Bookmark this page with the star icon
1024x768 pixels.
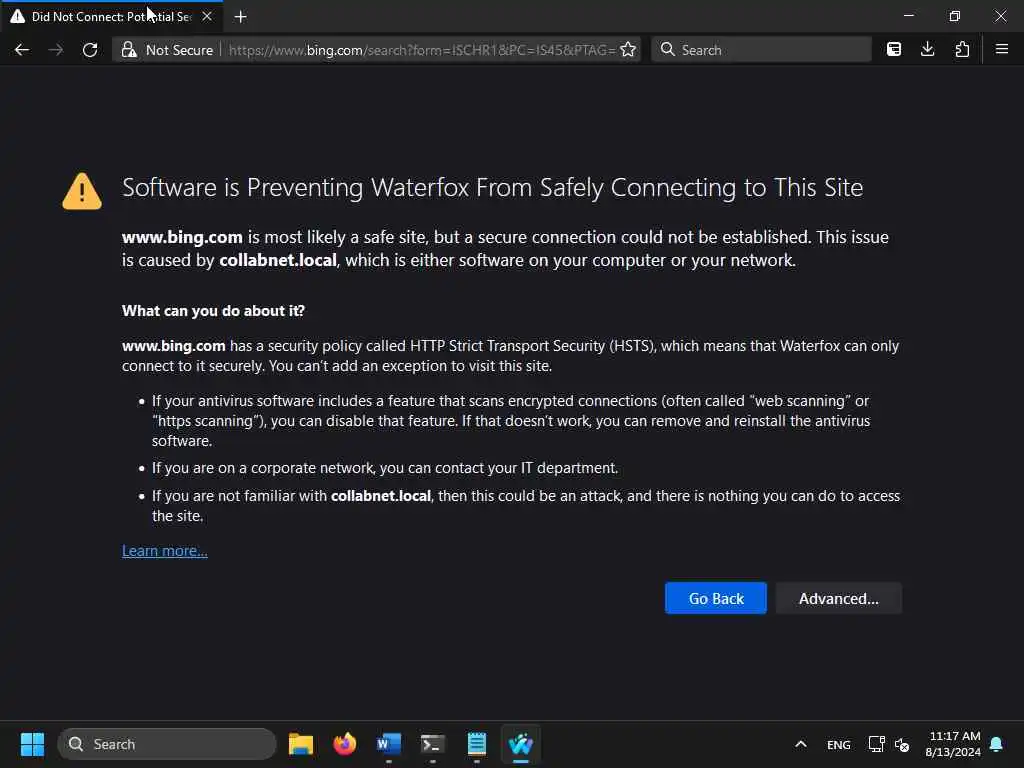pyautogui.click(x=628, y=50)
